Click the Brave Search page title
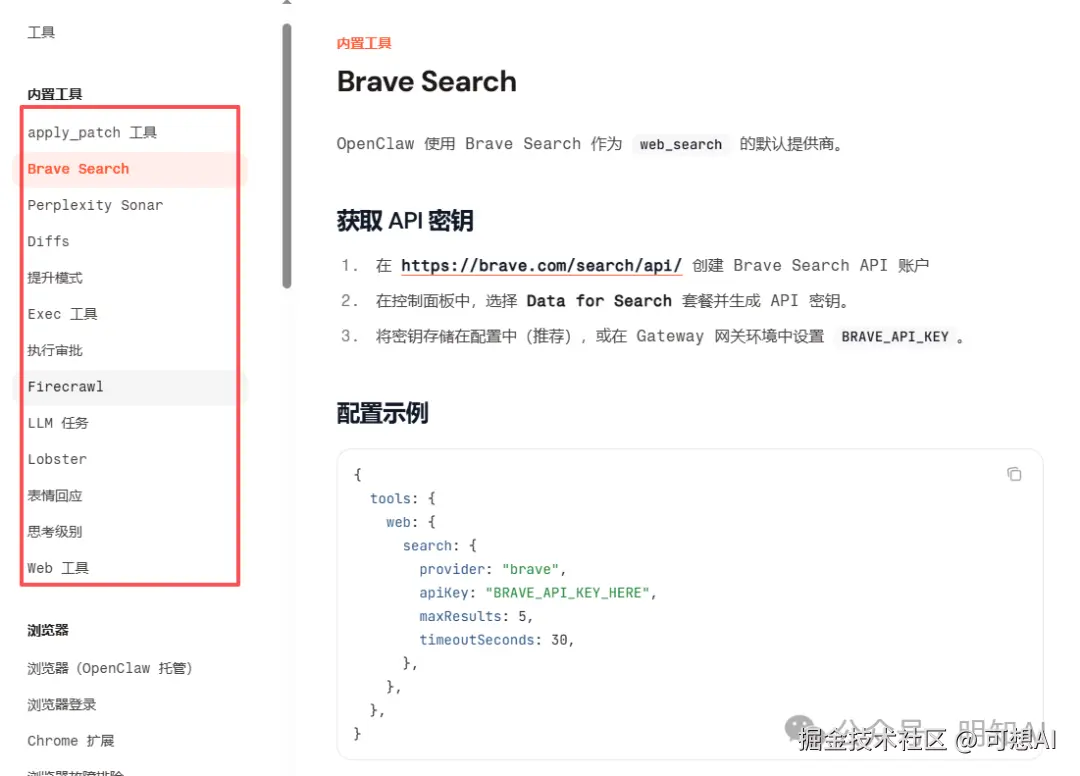 point(426,82)
